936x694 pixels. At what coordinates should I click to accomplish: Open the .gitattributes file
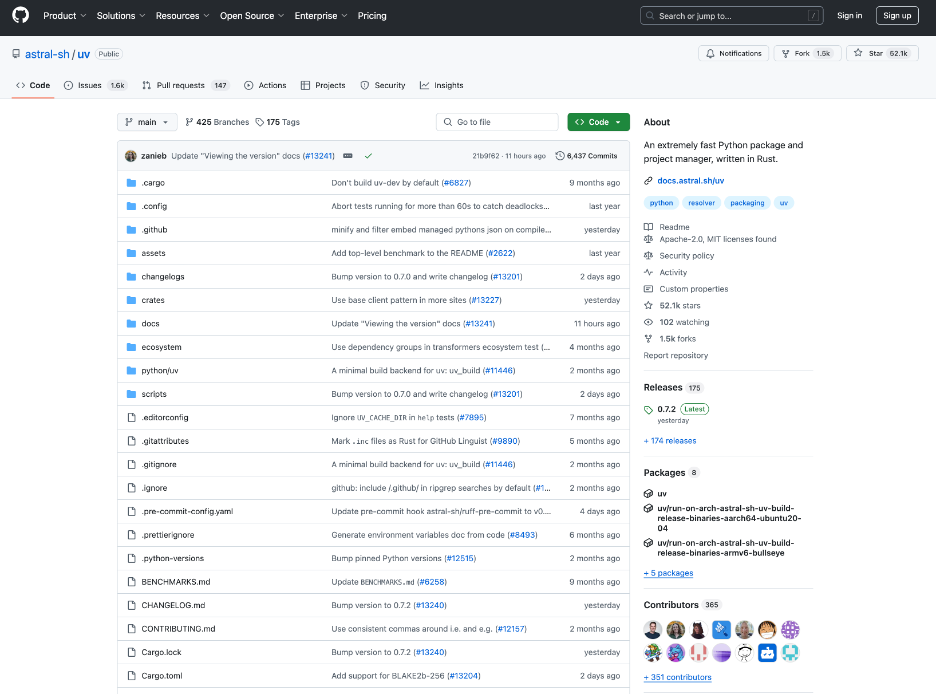coord(165,441)
